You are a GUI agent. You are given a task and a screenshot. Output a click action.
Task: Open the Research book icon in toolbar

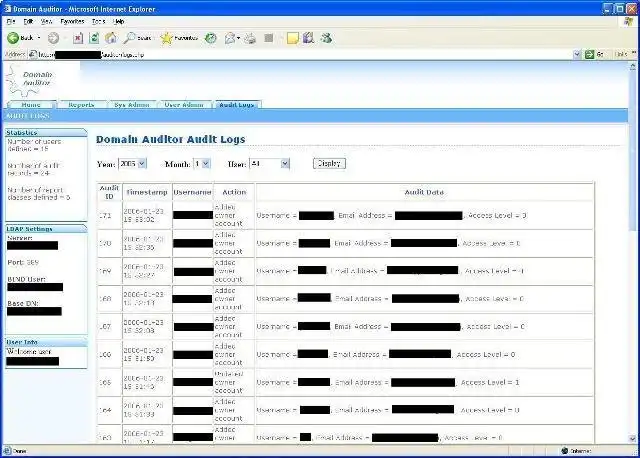click(309, 38)
